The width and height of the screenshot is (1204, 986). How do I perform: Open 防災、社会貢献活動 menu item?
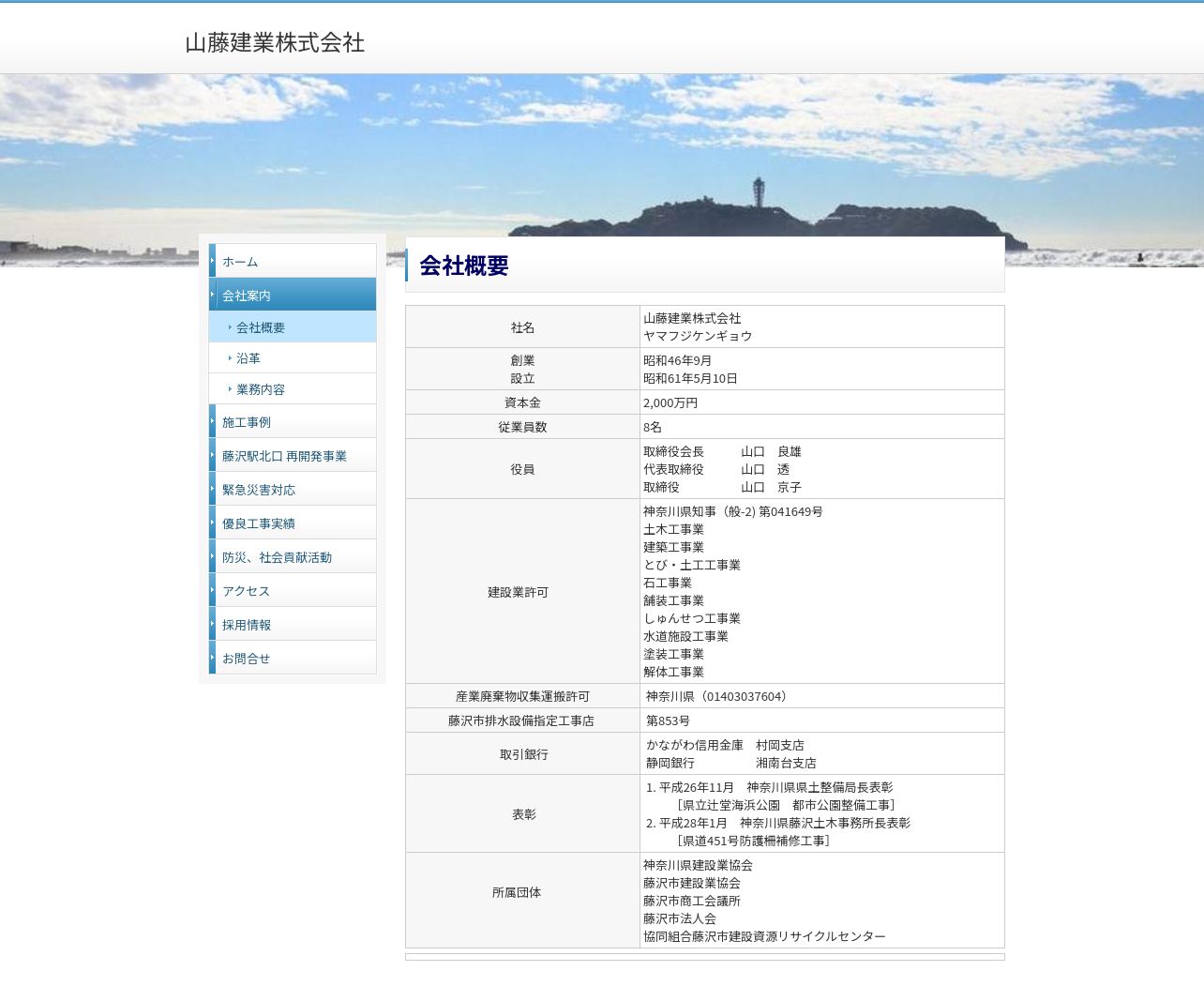pyautogui.click(x=293, y=557)
